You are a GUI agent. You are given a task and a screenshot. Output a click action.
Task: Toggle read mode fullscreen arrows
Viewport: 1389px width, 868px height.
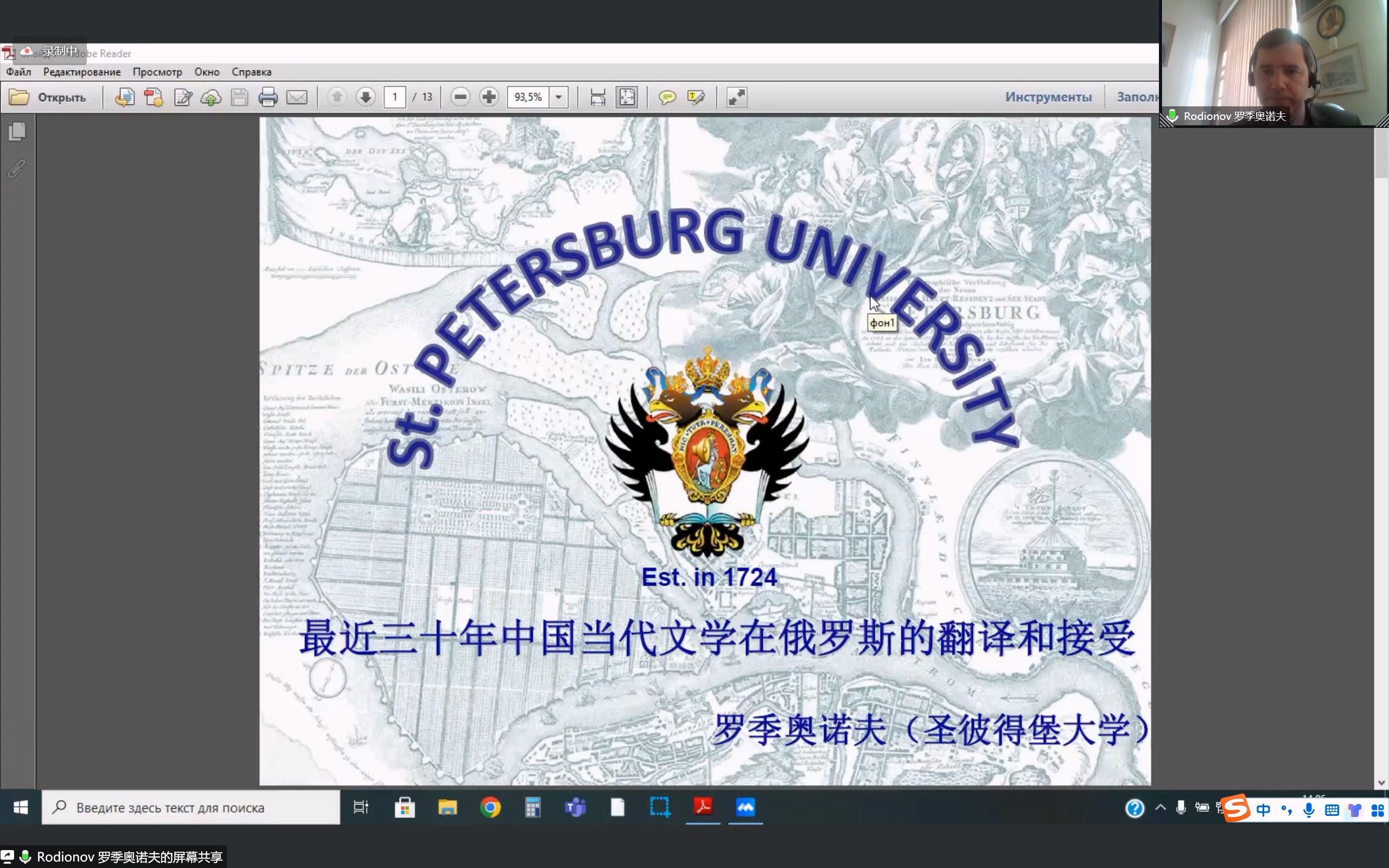click(736, 97)
